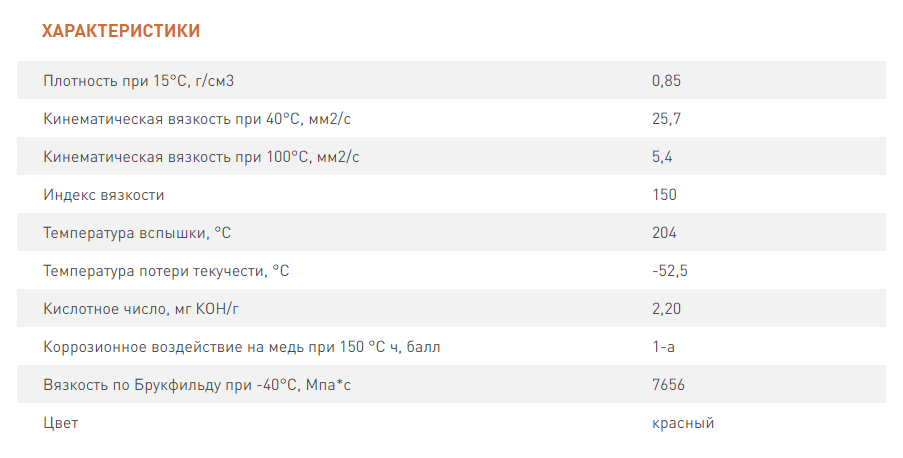Select acid number value 2,20
Viewport: 903px width, 458px height.
pos(666,309)
